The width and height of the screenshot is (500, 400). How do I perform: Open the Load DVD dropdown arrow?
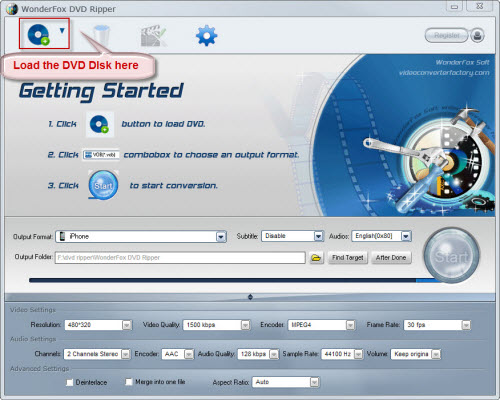(x=62, y=31)
